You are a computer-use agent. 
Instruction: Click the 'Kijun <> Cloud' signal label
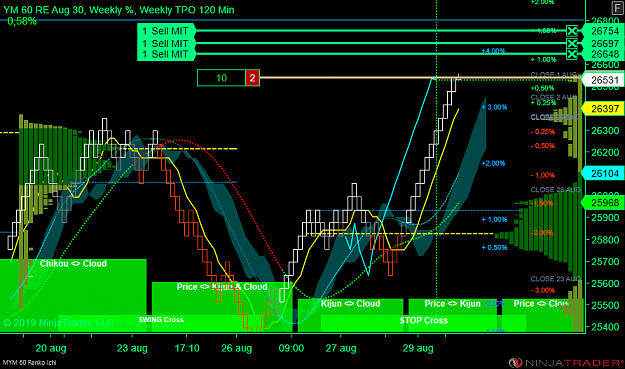coord(350,304)
